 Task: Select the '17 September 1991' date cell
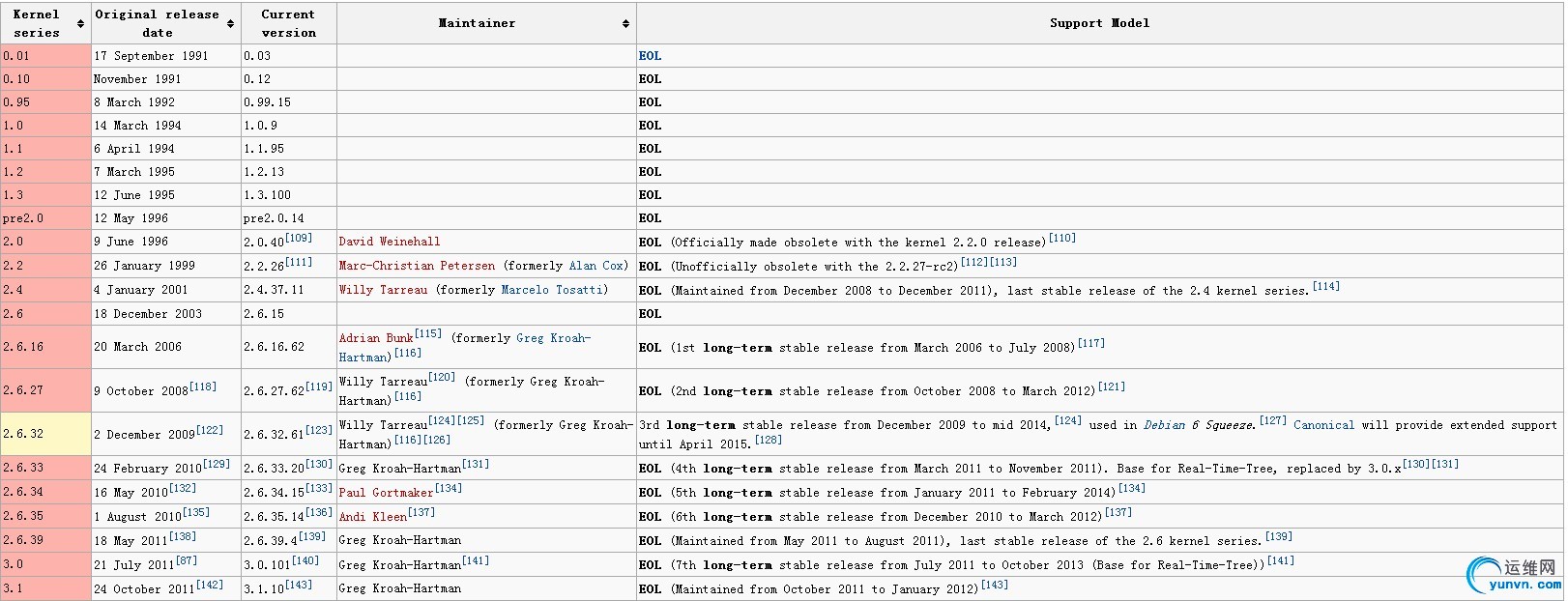pos(166,56)
